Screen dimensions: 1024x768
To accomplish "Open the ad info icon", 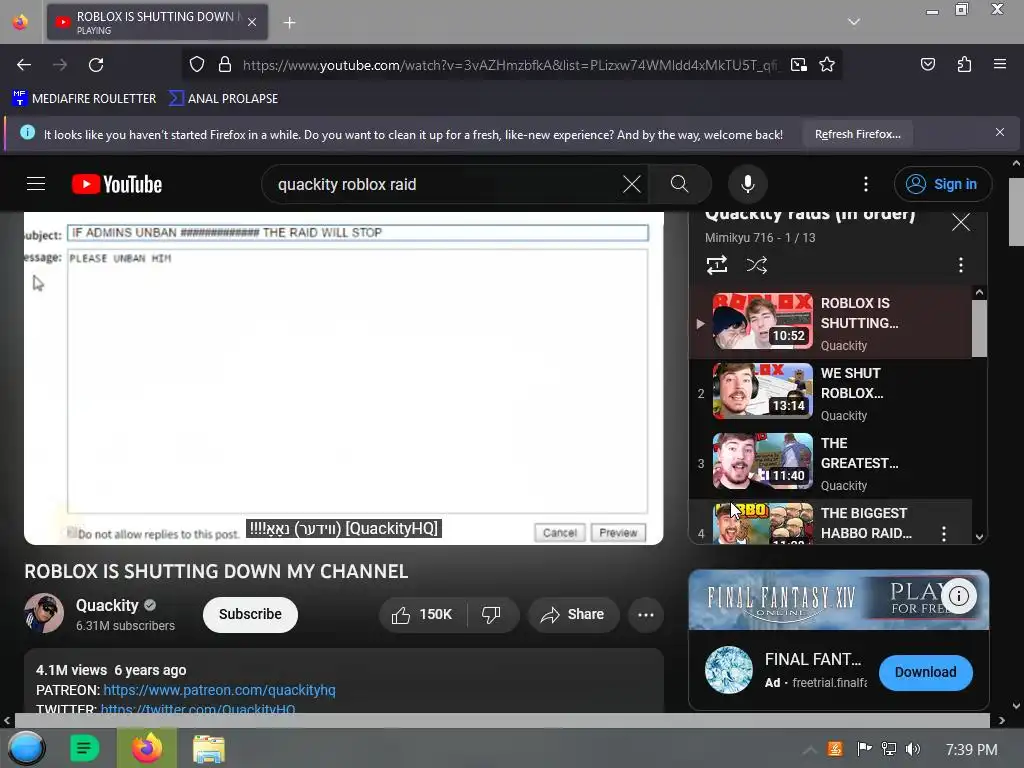I will coord(958,596).
